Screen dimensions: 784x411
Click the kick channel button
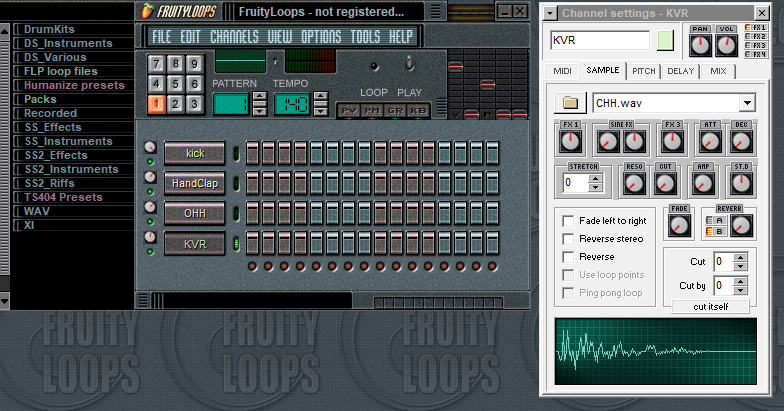coord(194,153)
